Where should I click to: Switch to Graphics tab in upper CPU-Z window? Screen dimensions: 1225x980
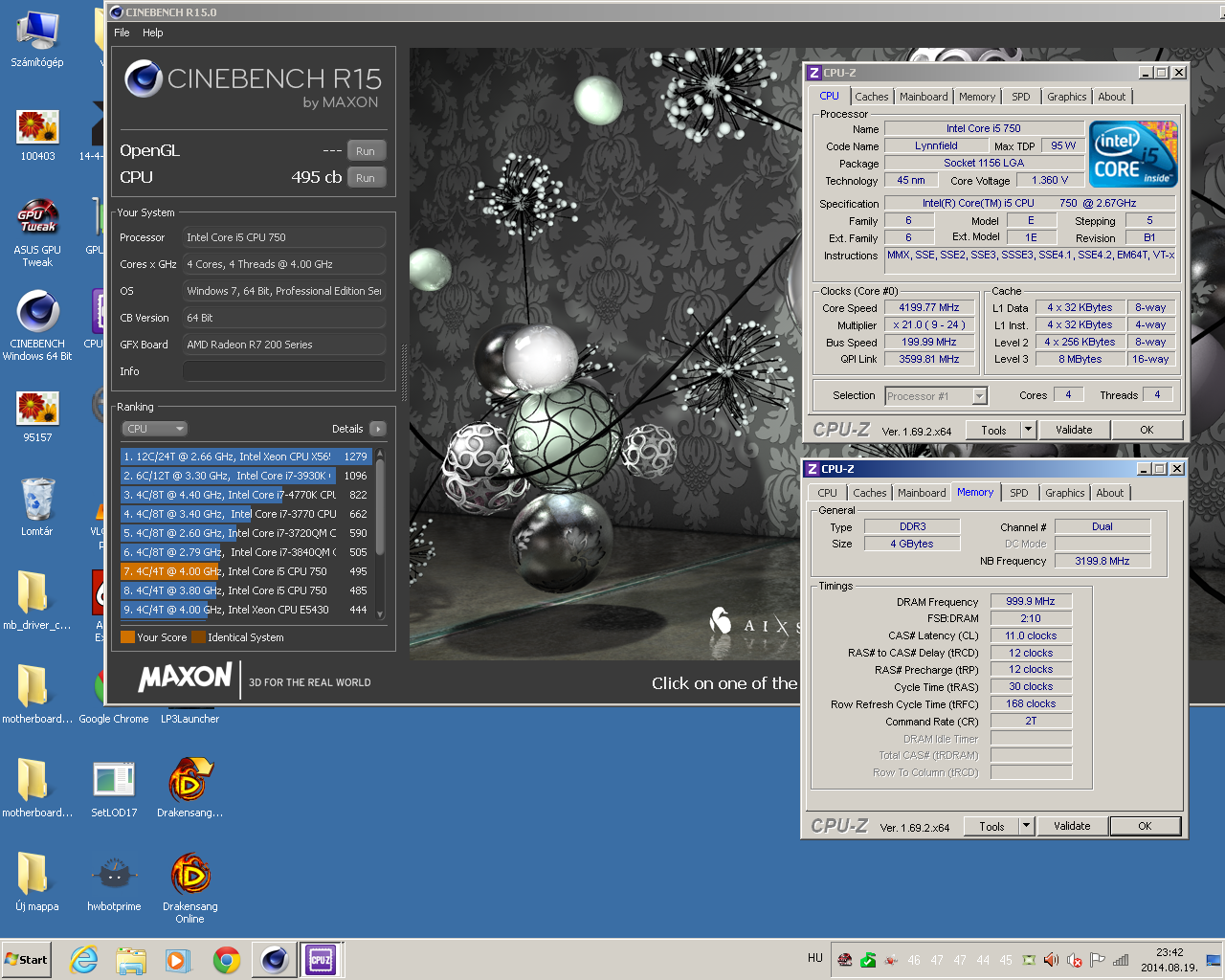(1066, 97)
